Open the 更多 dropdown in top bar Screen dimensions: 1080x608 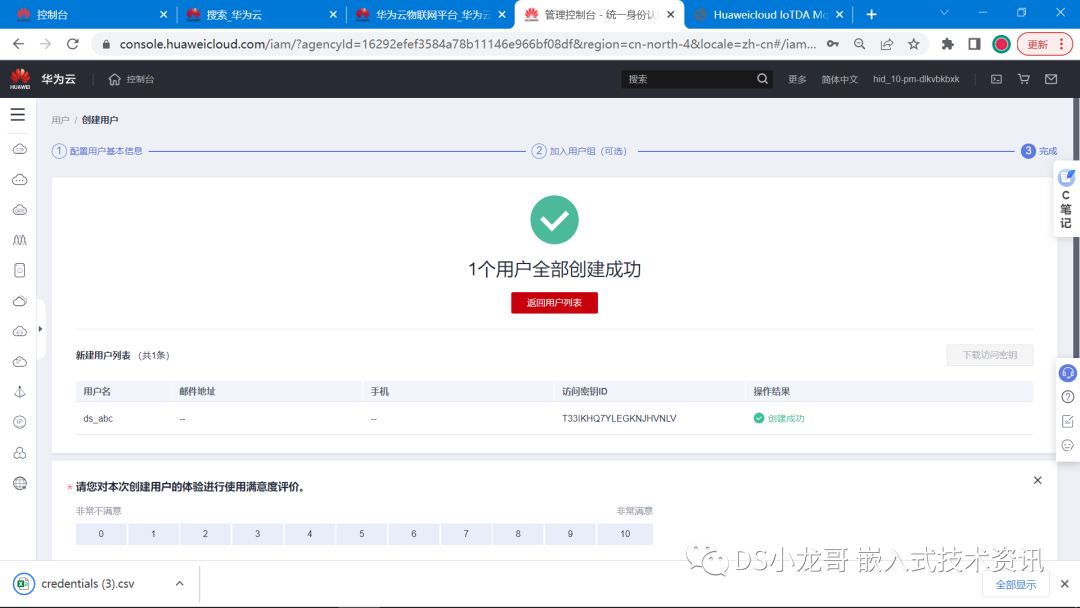tap(797, 79)
